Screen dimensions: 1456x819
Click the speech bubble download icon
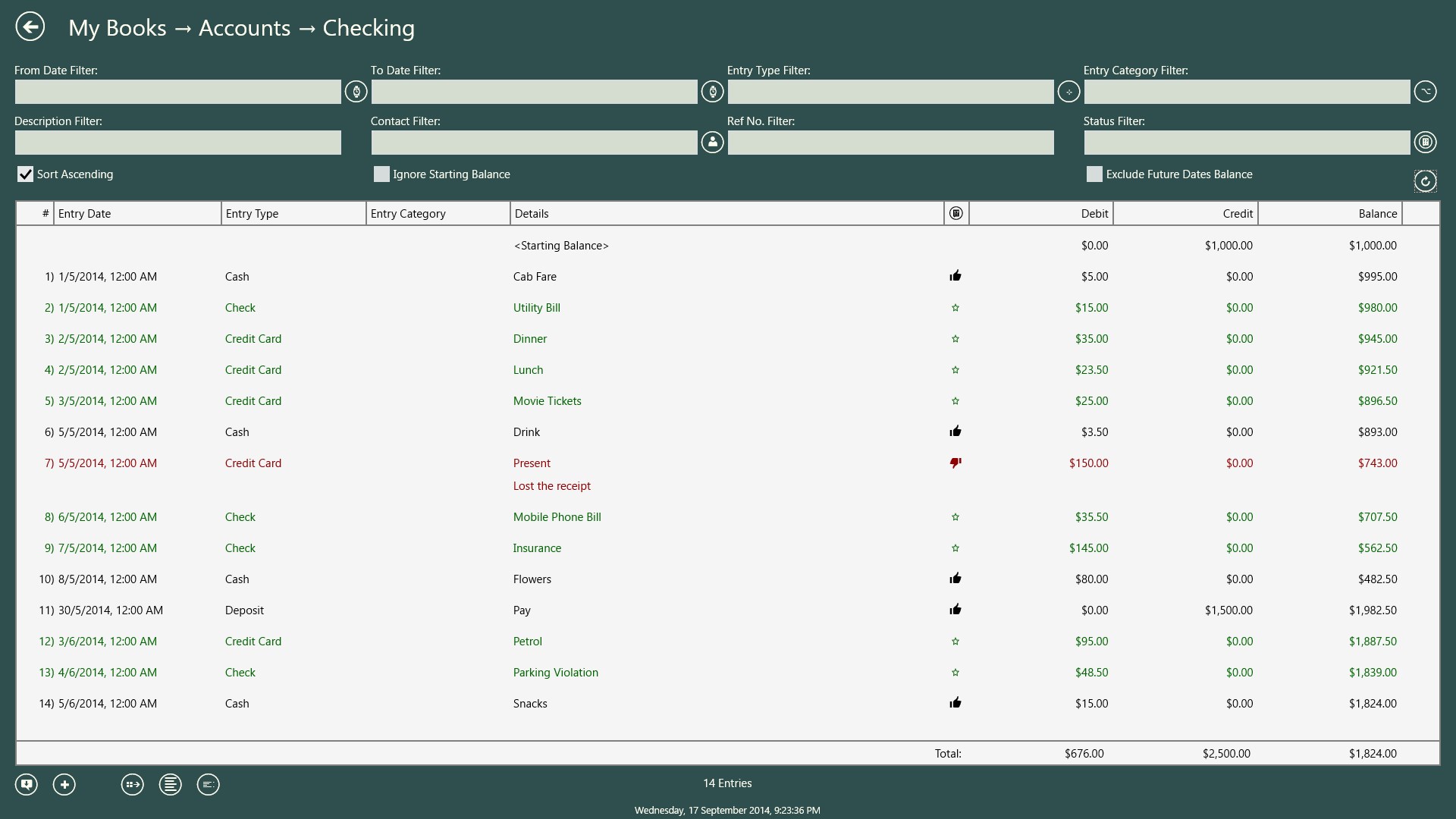pos(27,784)
